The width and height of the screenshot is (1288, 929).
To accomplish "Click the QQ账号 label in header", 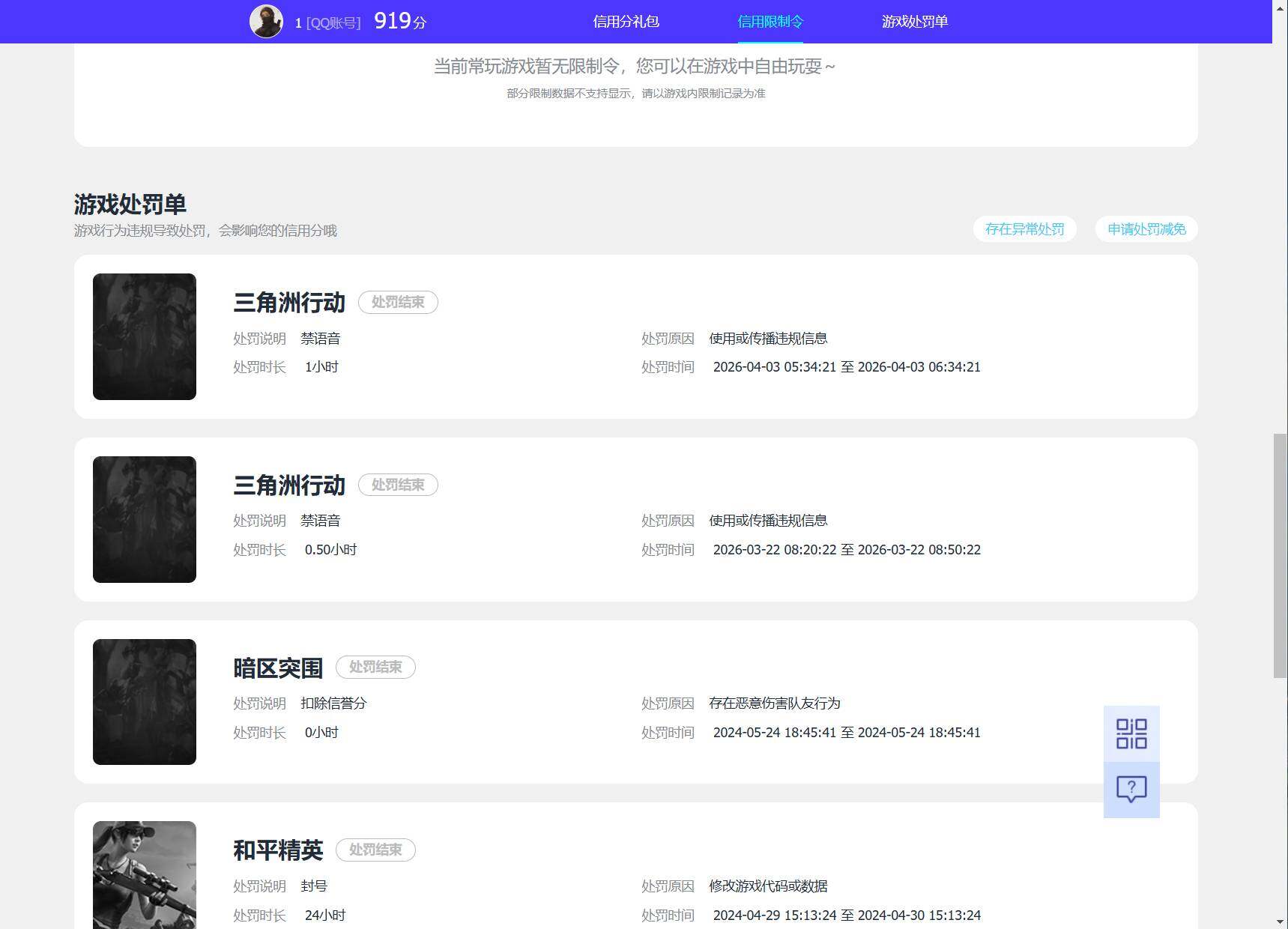I will (x=333, y=23).
